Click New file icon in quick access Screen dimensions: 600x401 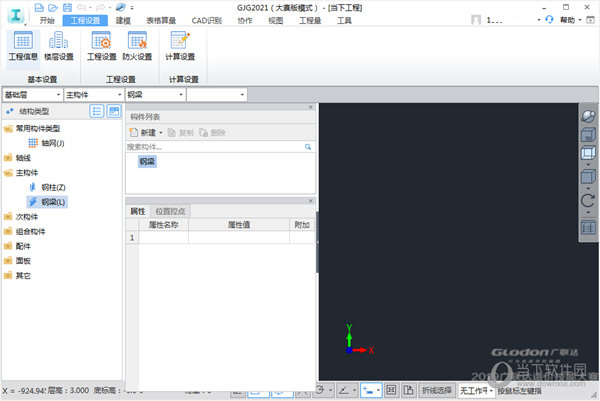pyautogui.click(x=39, y=7)
